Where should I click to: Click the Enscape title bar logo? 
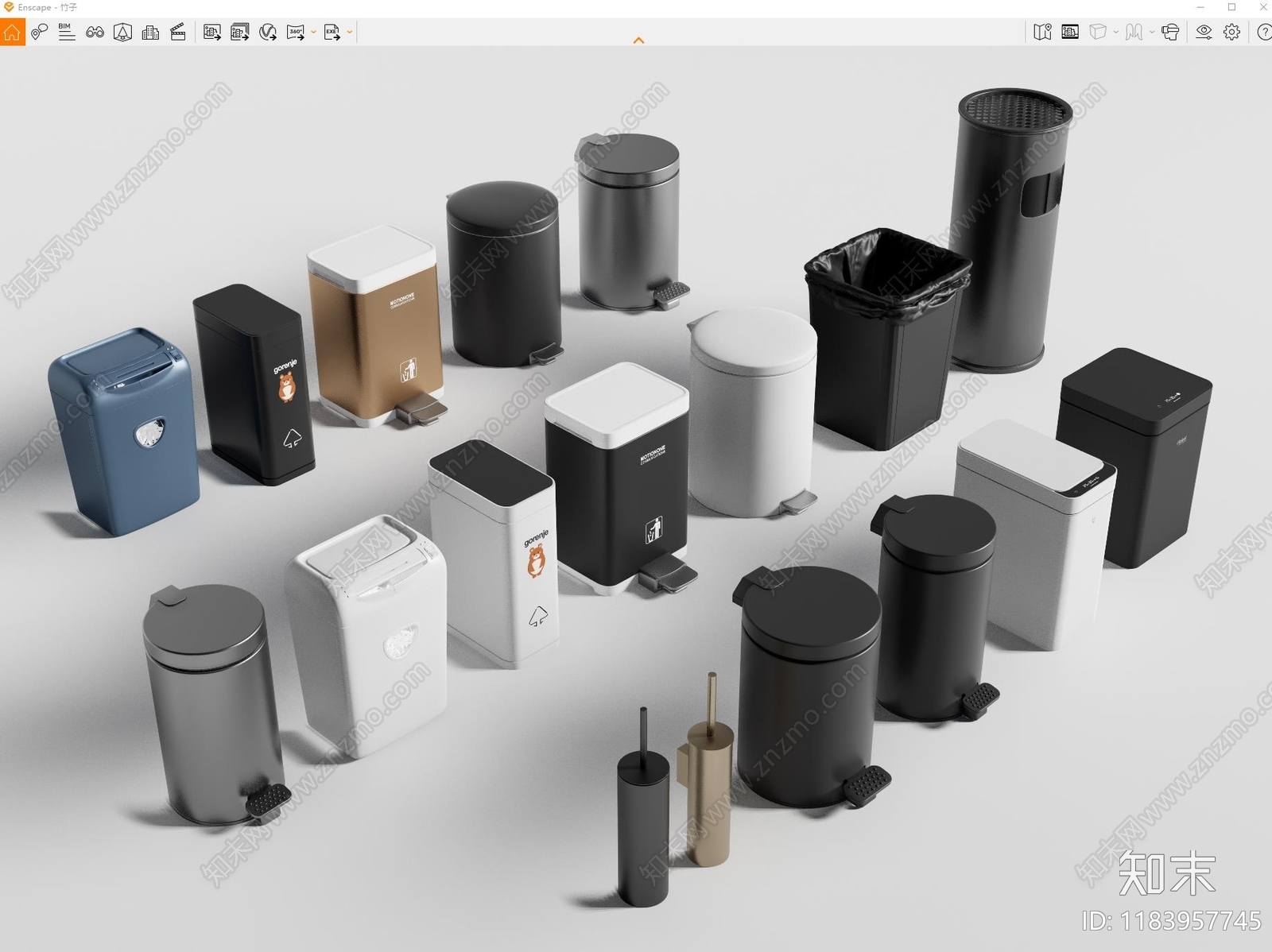tap(9, 7)
